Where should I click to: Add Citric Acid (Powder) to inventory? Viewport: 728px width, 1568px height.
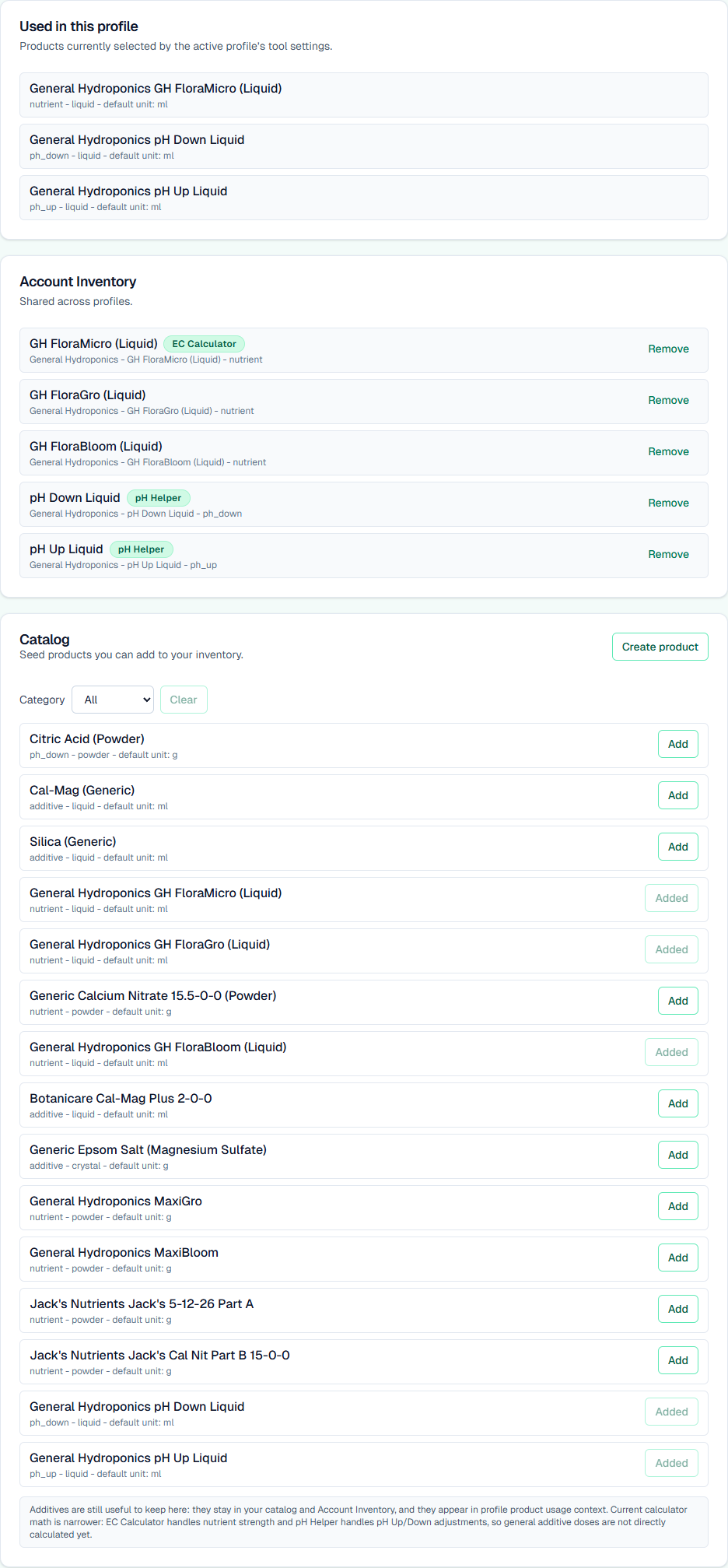coord(677,744)
